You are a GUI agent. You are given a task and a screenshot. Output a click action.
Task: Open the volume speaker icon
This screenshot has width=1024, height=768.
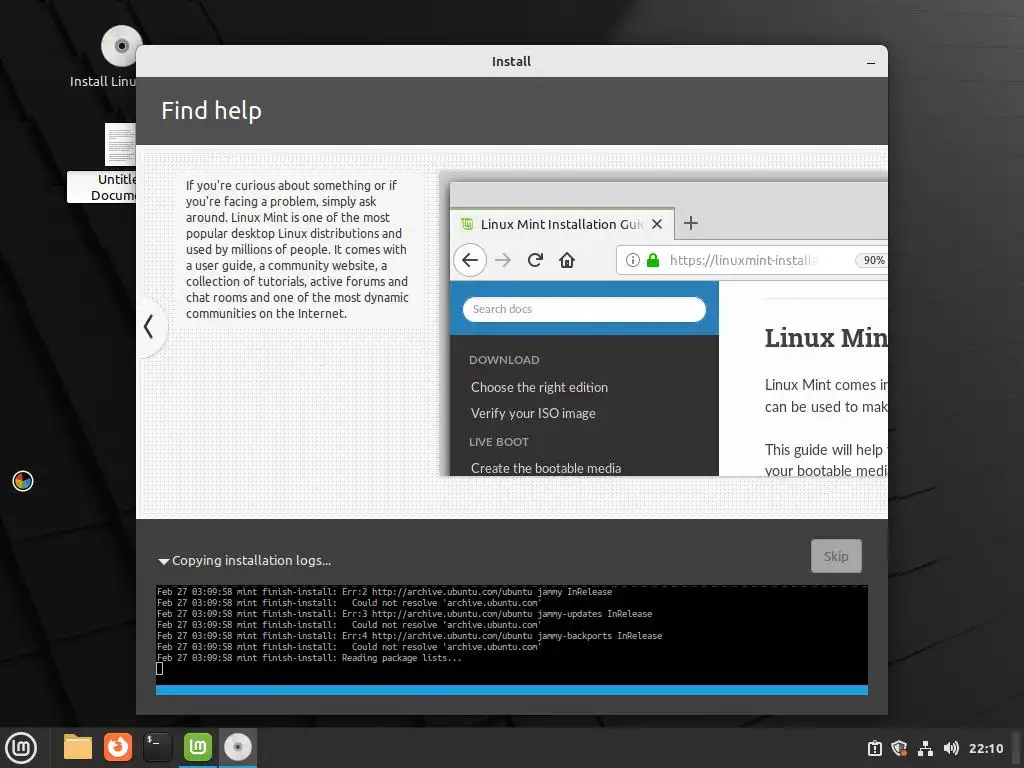coord(951,748)
